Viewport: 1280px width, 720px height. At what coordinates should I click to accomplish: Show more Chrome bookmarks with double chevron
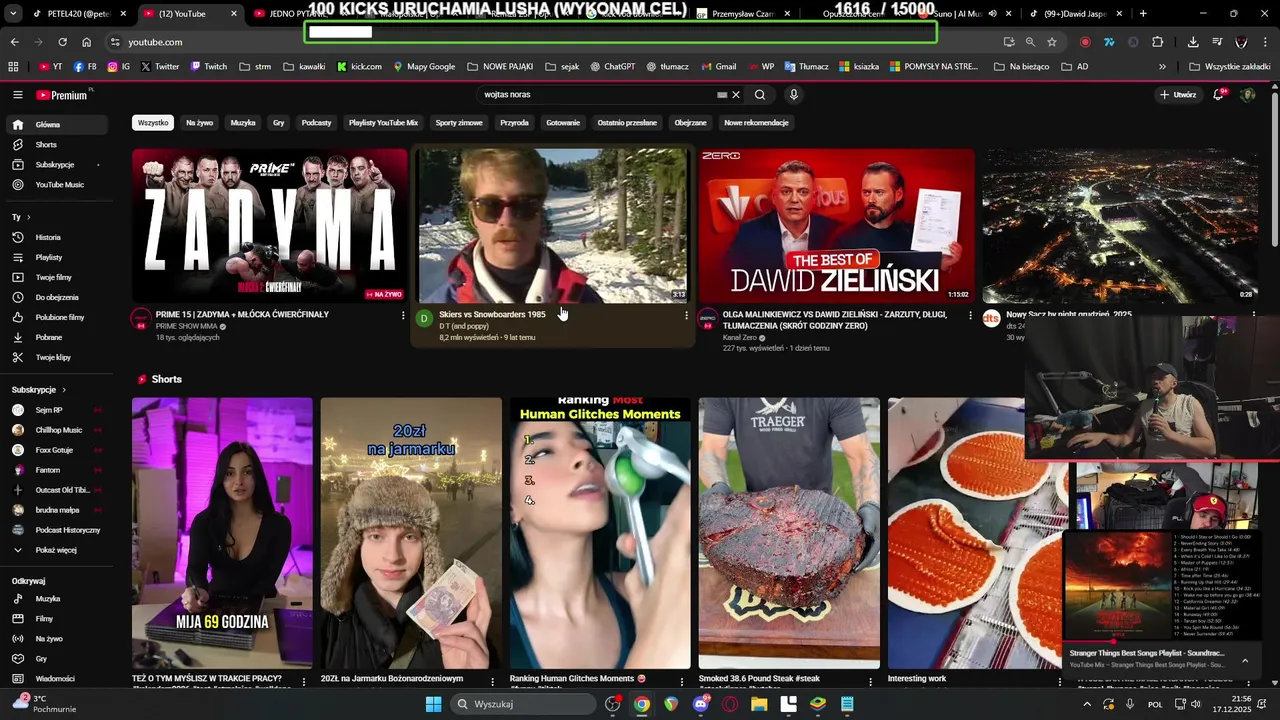(1162, 67)
